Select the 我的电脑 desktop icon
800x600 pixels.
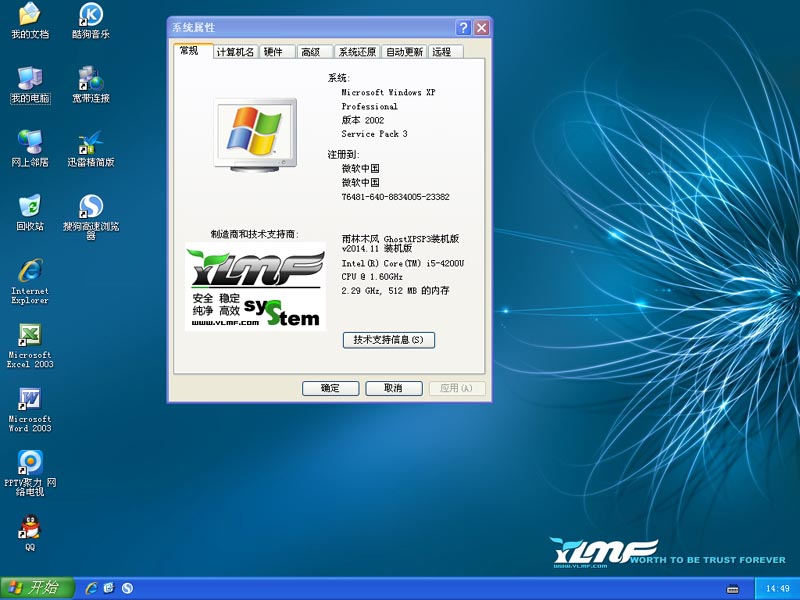pos(30,85)
